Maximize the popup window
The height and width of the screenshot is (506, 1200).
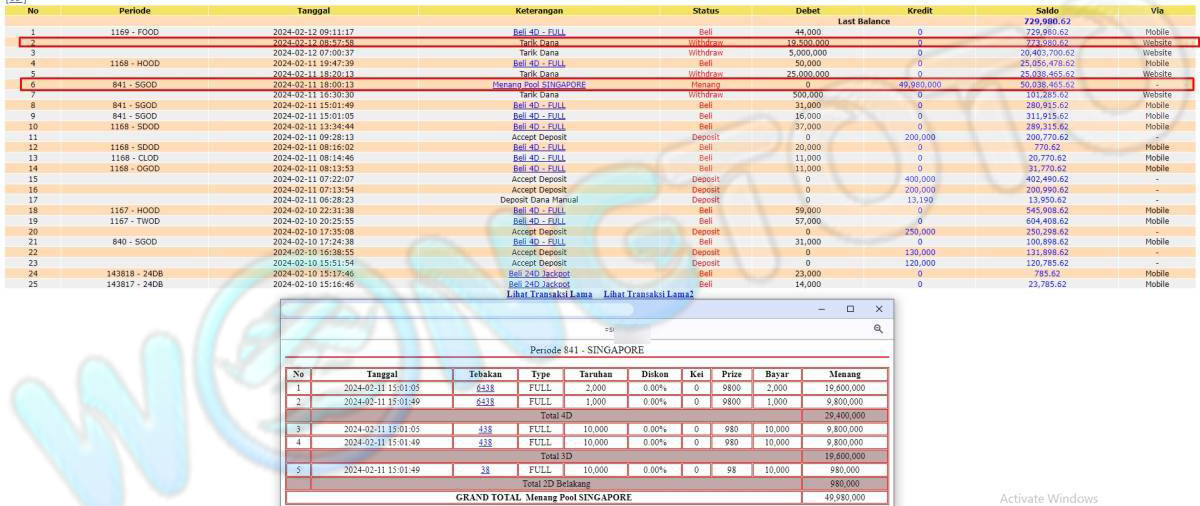pyautogui.click(x=850, y=309)
